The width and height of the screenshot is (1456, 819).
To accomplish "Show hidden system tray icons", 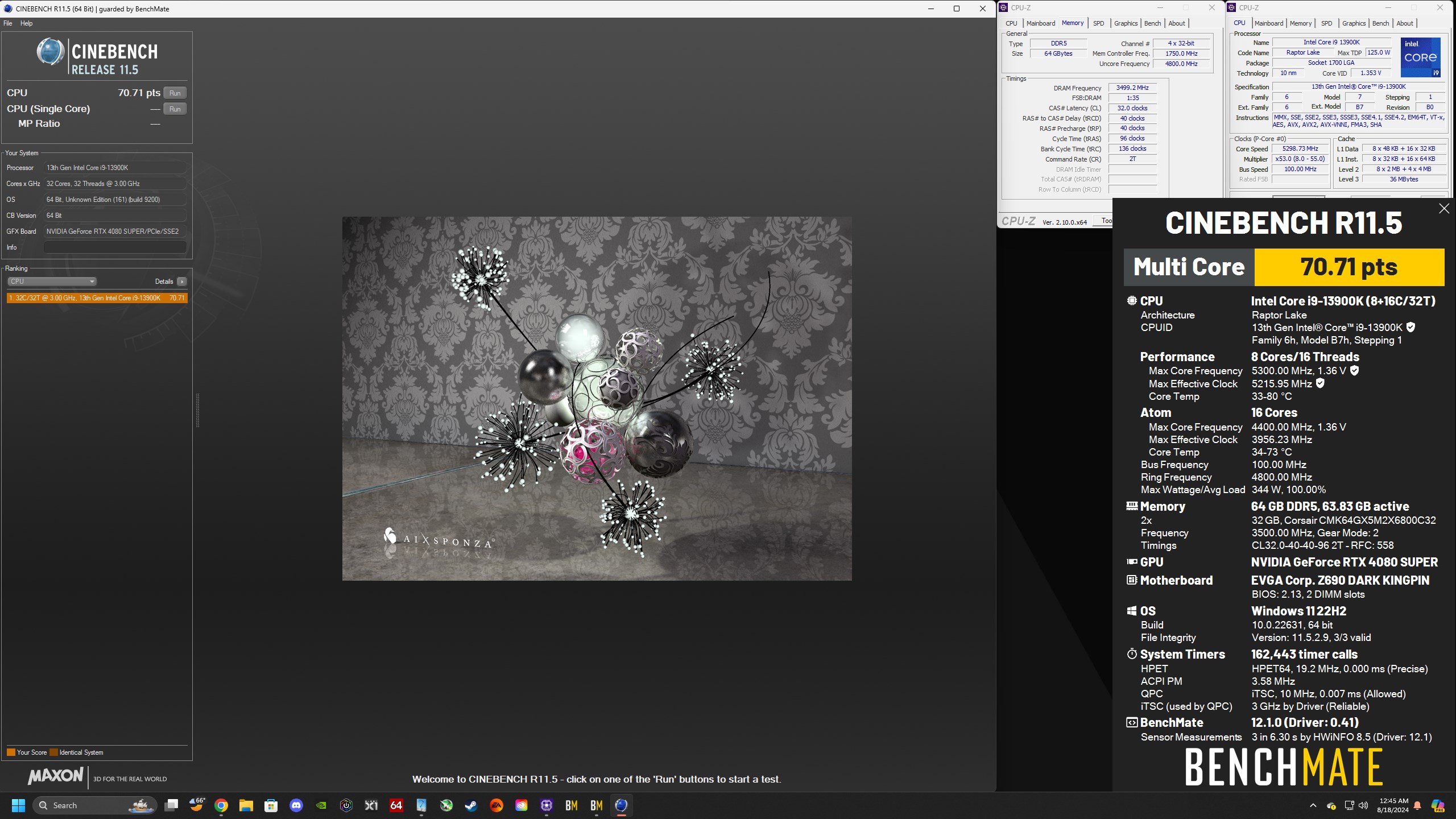I will click(1313, 805).
